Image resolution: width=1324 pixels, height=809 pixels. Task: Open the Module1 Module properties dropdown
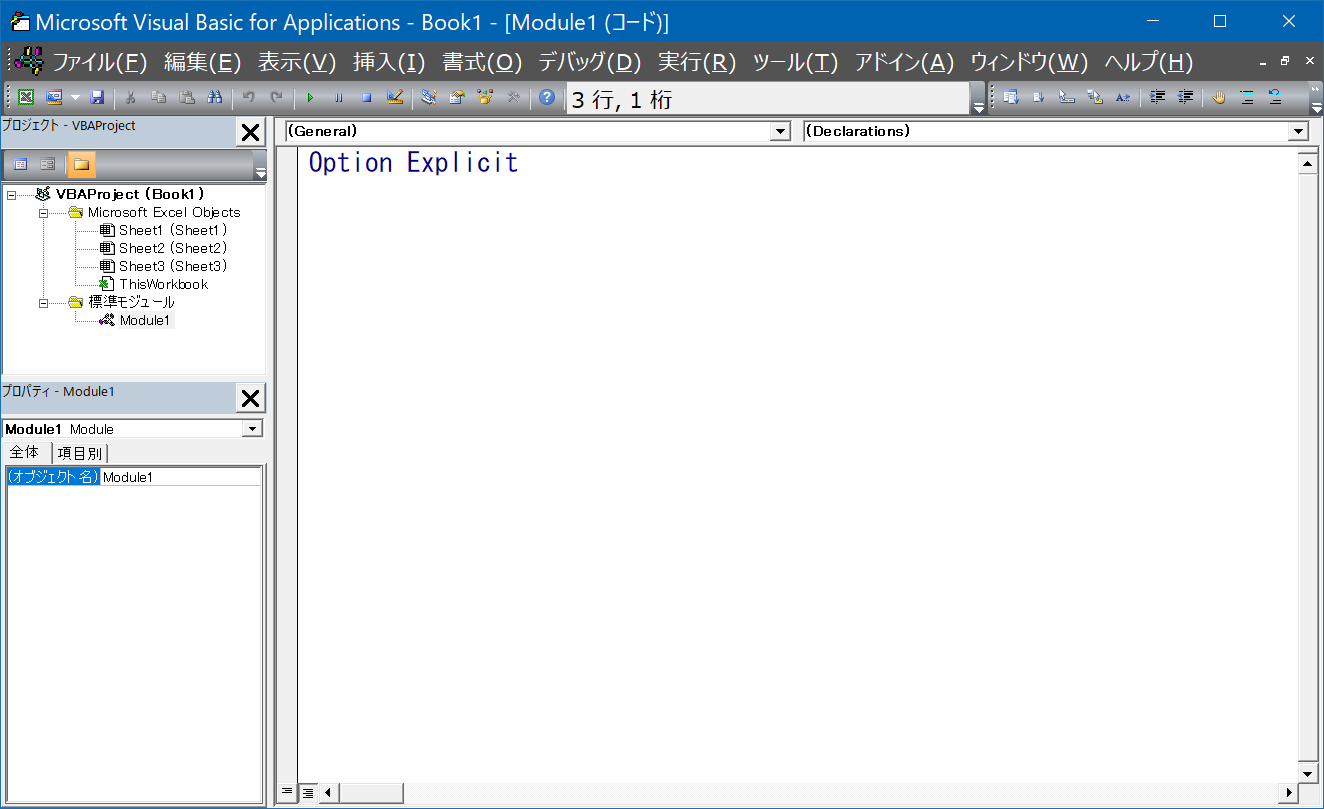click(x=253, y=428)
